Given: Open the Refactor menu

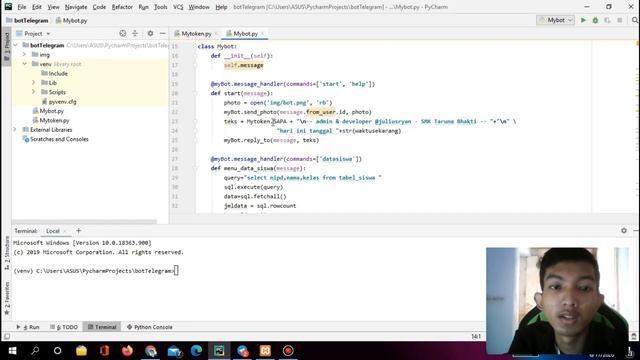Looking at the screenshot, I should coord(122,7).
